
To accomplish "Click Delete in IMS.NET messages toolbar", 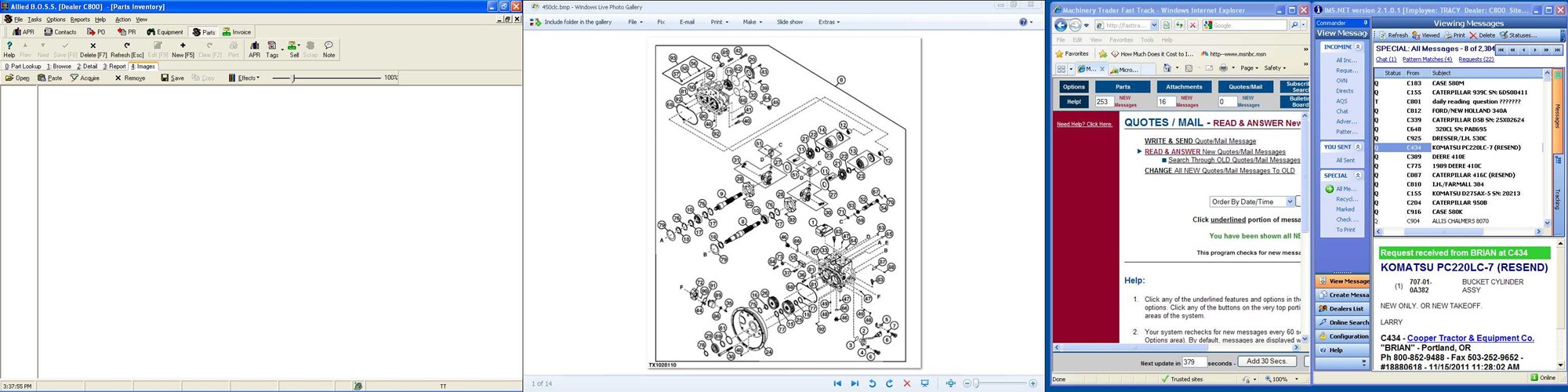I will tap(1483, 35).
